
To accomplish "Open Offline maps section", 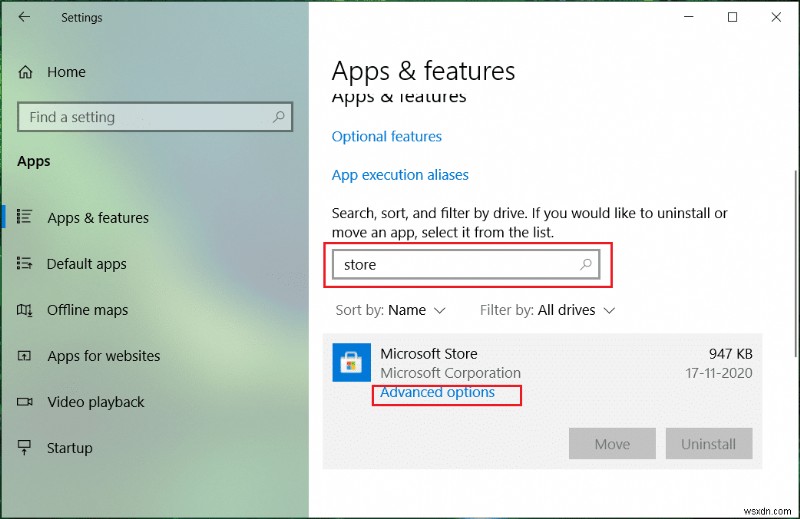I will pyautogui.click(x=87, y=310).
